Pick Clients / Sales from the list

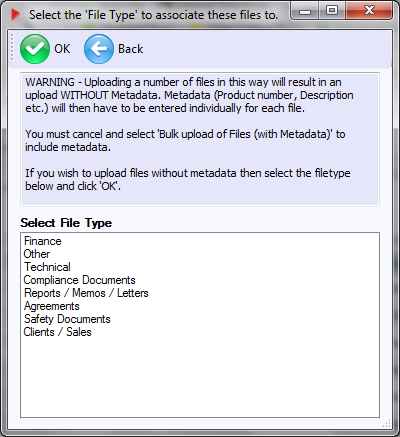pos(57,332)
